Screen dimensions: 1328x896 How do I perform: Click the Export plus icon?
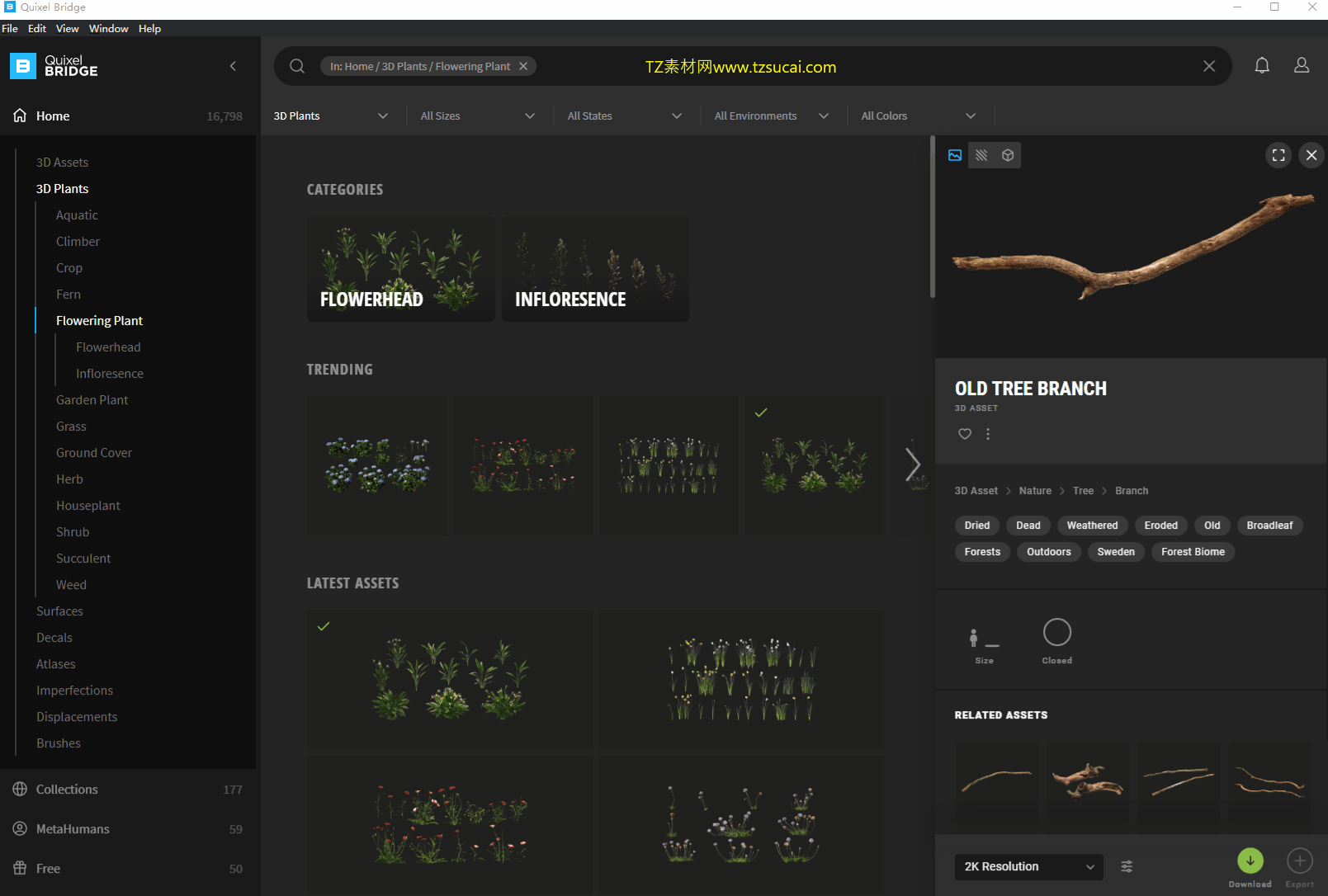click(x=1300, y=861)
